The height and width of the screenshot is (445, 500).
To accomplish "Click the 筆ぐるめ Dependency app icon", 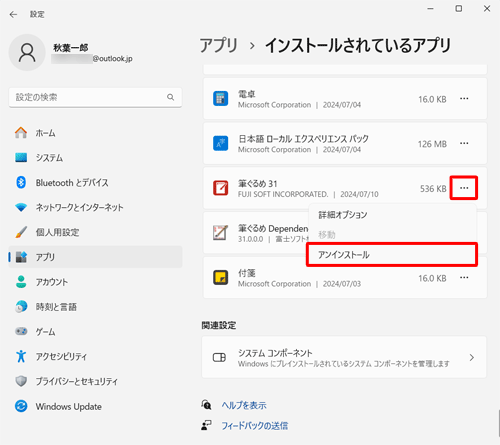I will pyautogui.click(x=220, y=233).
